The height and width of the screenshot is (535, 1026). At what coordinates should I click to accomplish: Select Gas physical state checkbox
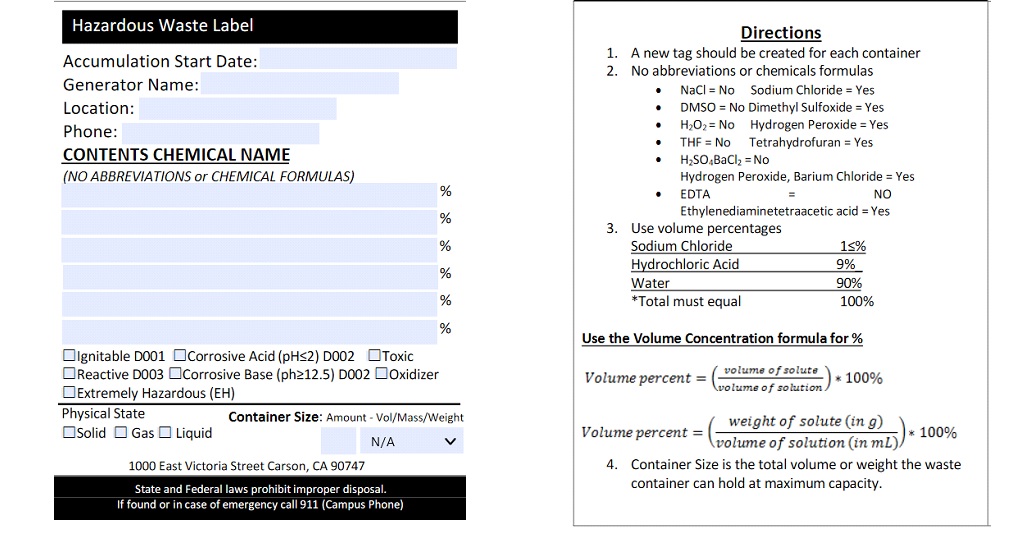click(x=121, y=432)
